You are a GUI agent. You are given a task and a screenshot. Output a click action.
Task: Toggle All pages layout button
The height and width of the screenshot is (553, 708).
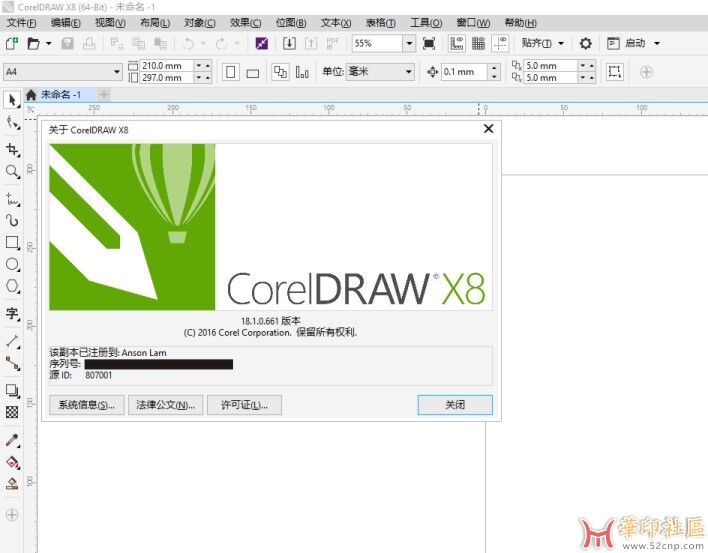[280, 72]
